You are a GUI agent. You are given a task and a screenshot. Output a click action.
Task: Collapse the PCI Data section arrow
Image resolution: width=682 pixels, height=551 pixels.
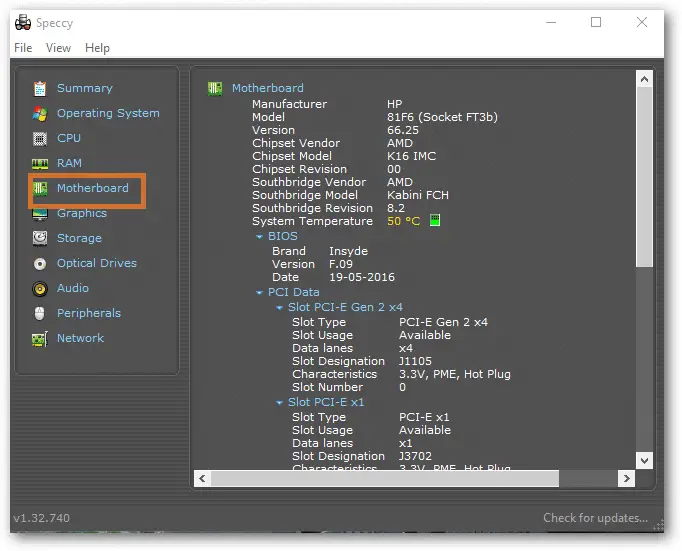coord(259,293)
